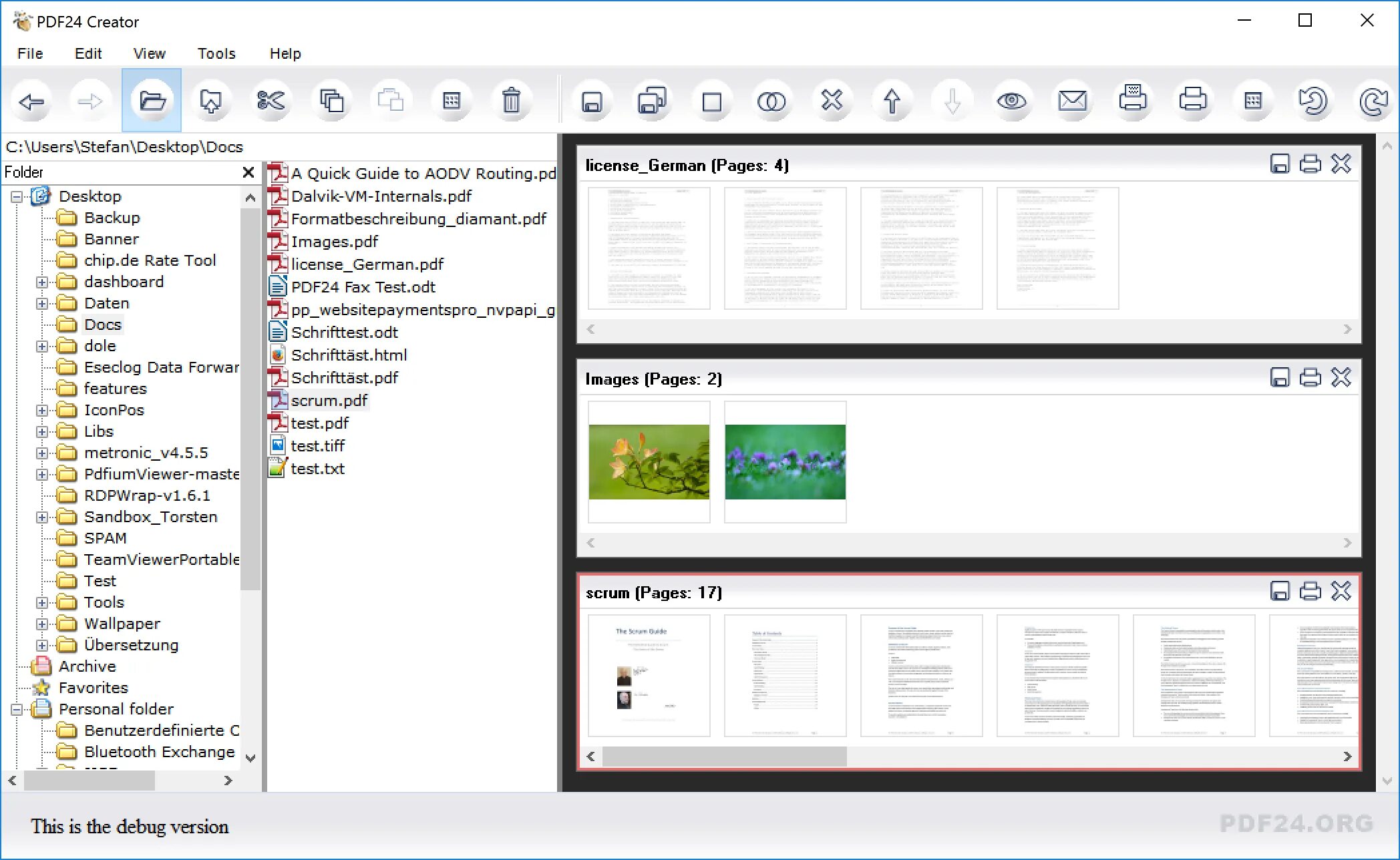Click the purple flowers thumbnail in Images
The image size is (1400, 860).
click(x=785, y=462)
